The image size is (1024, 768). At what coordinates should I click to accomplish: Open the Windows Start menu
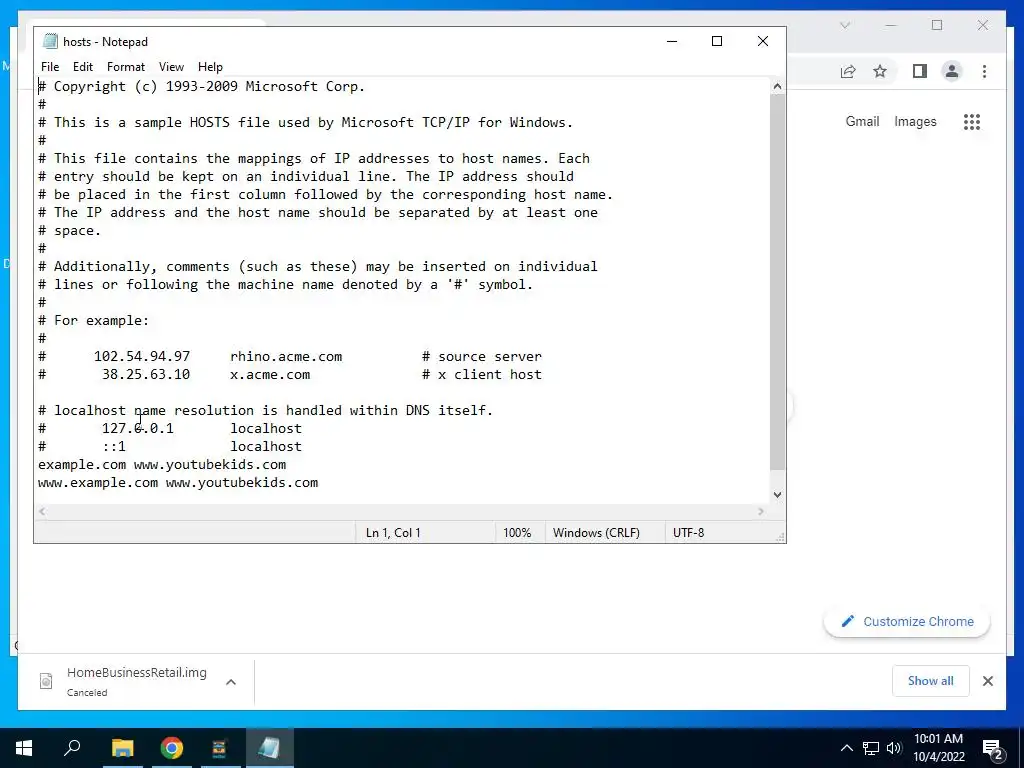[24, 748]
